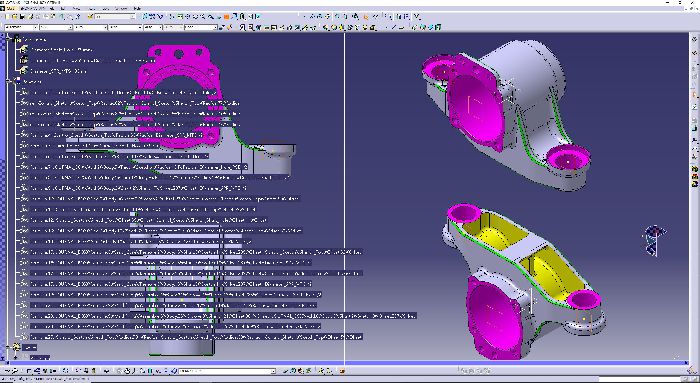This screenshot has height=383, width=700.
Task: Select the green edge curve on lower model
Action: pos(513,263)
